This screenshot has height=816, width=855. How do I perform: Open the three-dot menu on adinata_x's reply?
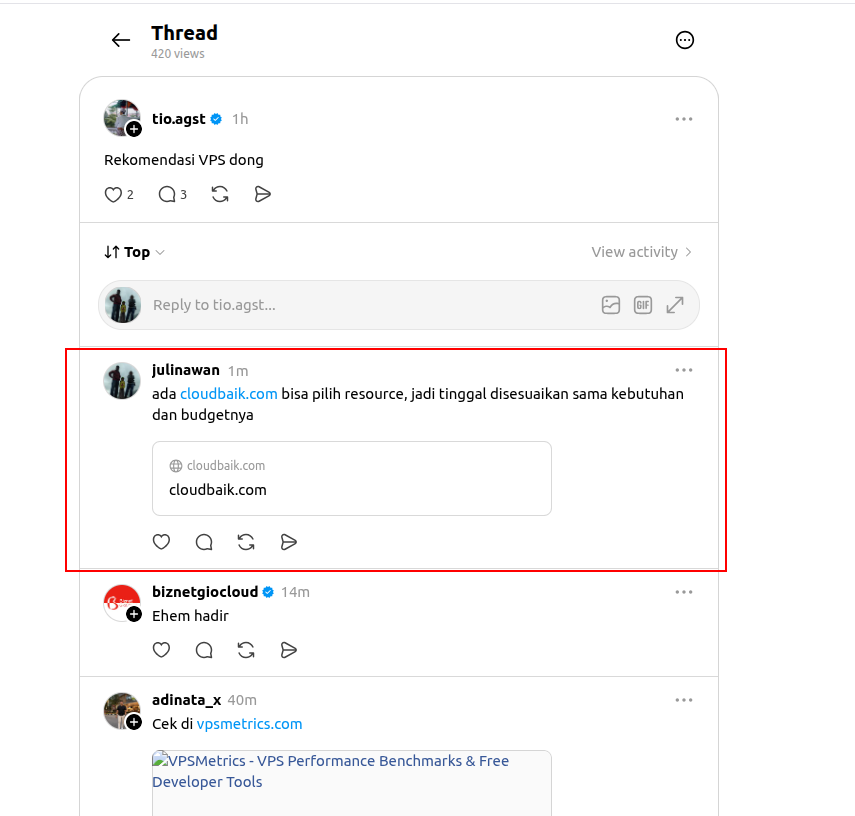click(684, 700)
